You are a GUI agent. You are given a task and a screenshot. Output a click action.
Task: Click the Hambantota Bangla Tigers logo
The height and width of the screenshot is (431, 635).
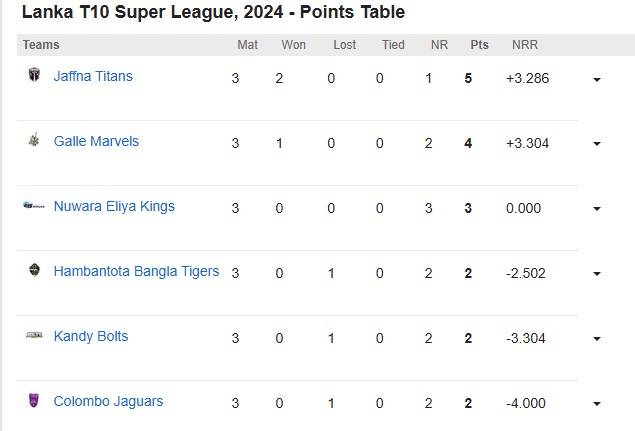point(34,270)
